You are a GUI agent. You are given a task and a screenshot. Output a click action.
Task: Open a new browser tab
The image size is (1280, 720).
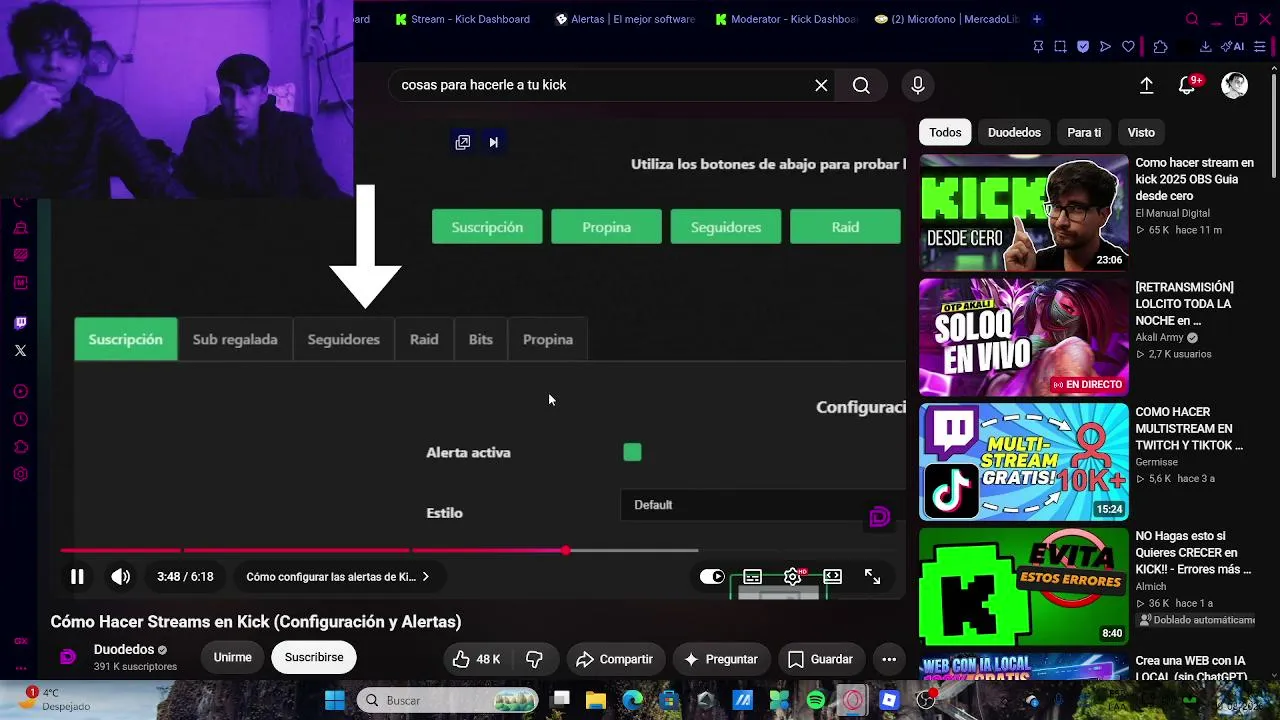(1037, 19)
